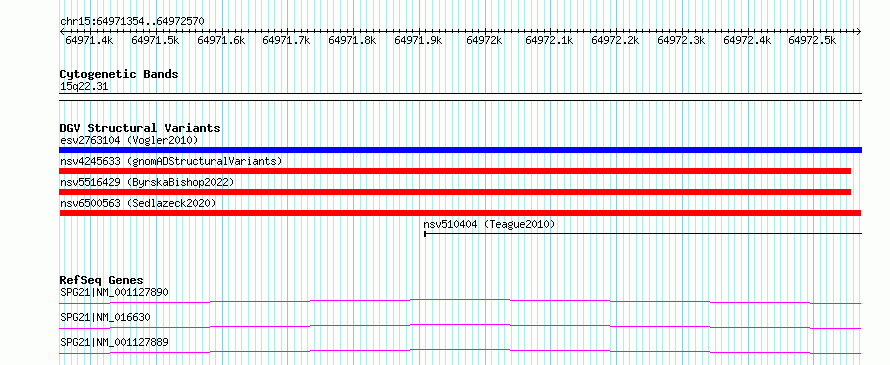The image size is (890, 365).
Task: Click ruler tick labeled 64972k
Action: point(484,40)
